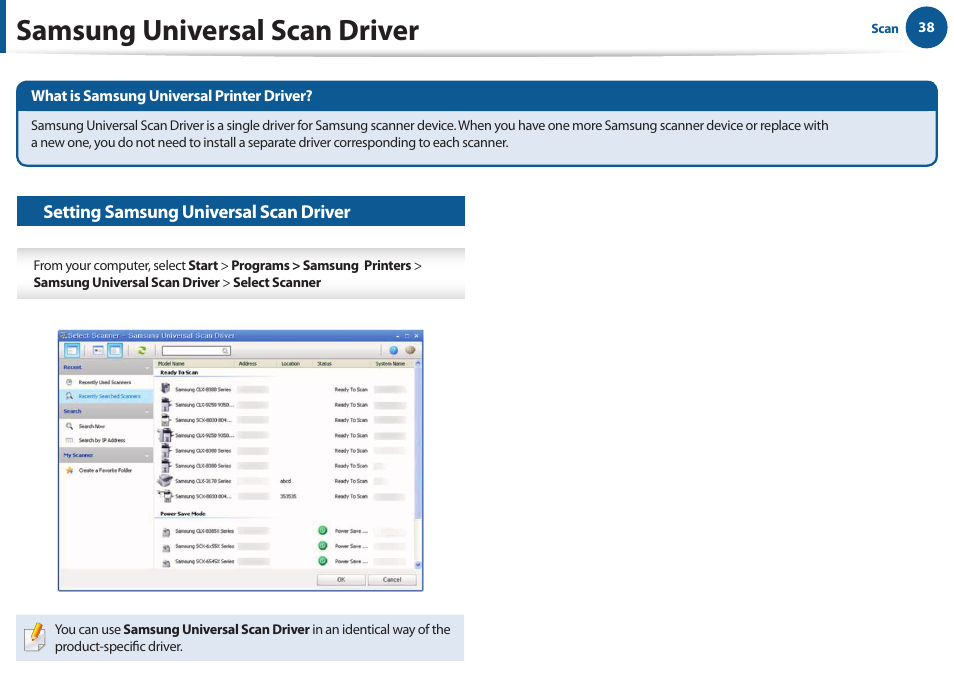Viewport: 954px width, 677px height.
Task: Select the 'Samsung SCX-6545X Series' row name
Action: (x=204, y=561)
